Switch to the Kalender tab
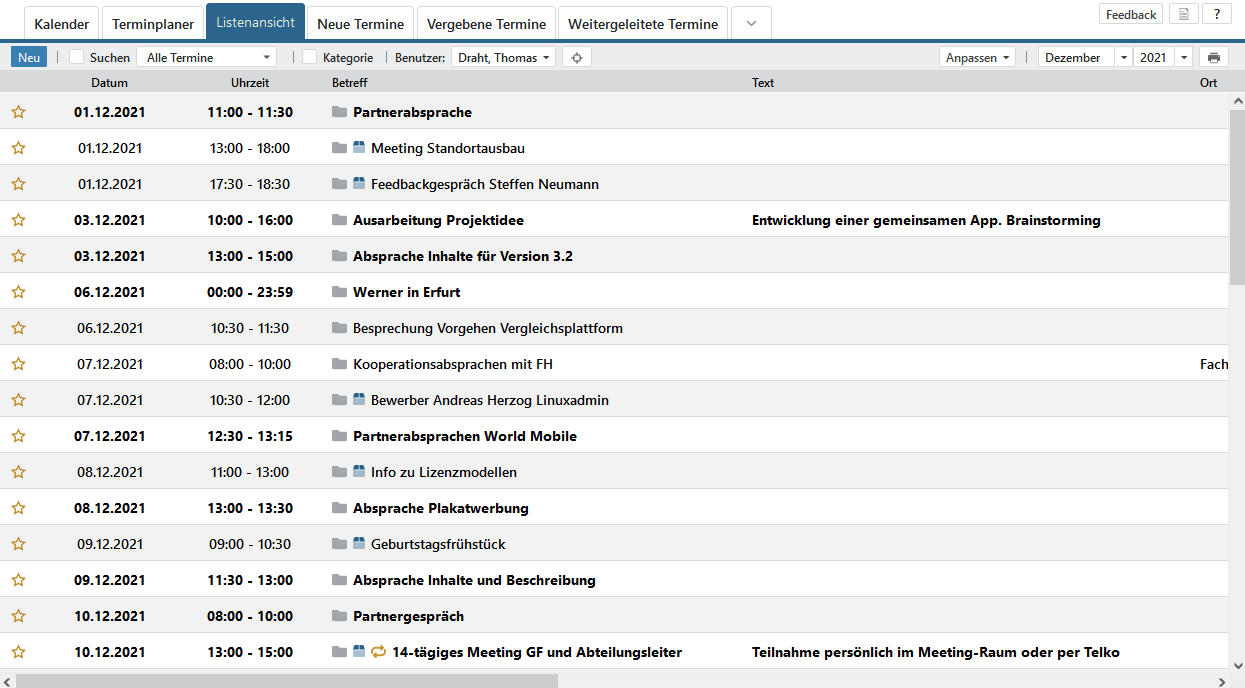The width and height of the screenshot is (1245, 688). [61, 24]
